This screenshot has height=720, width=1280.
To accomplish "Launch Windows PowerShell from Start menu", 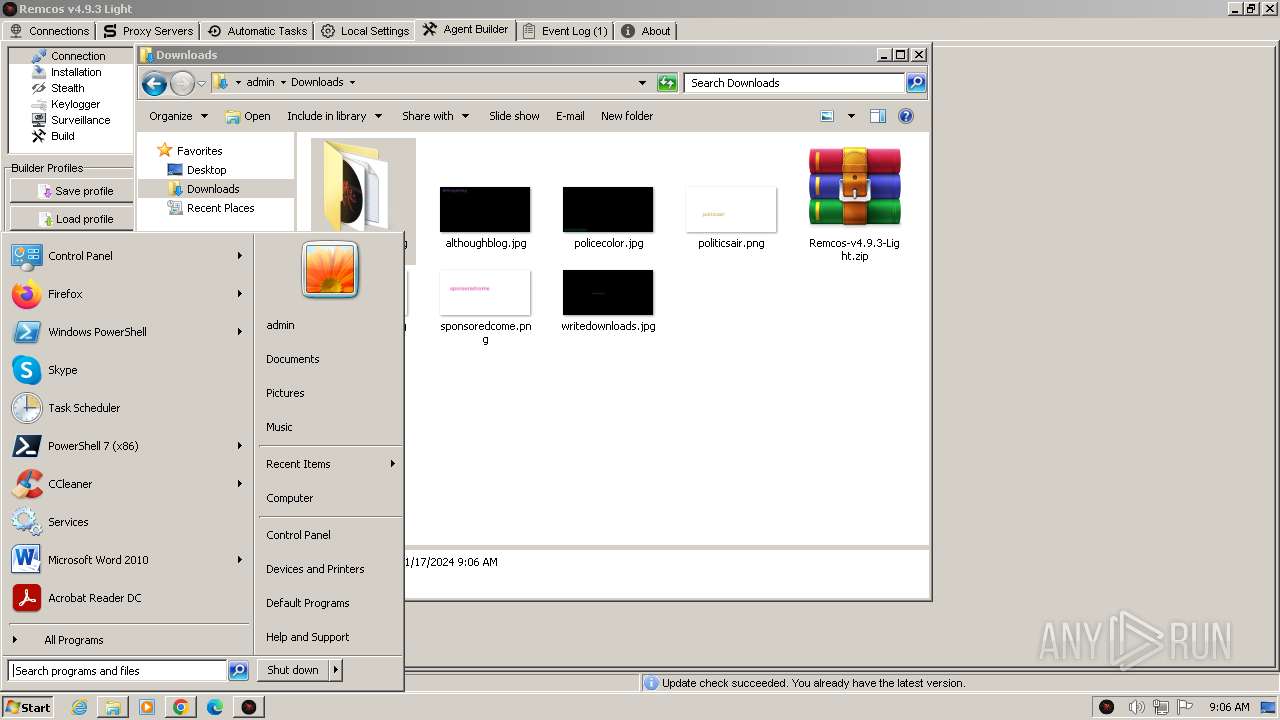I will pos(127,332).
